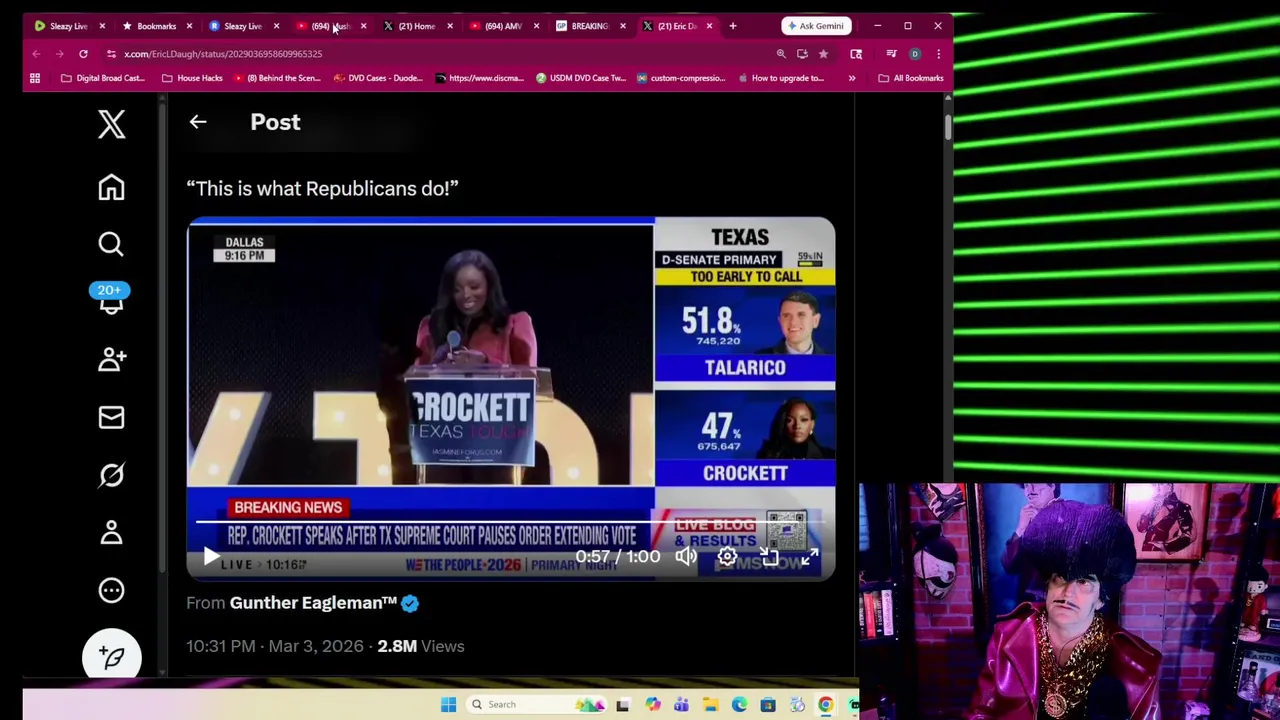Viewport: 1280px width, 720px height.
Task: Open the X logo home link
Action: point(111,124)
